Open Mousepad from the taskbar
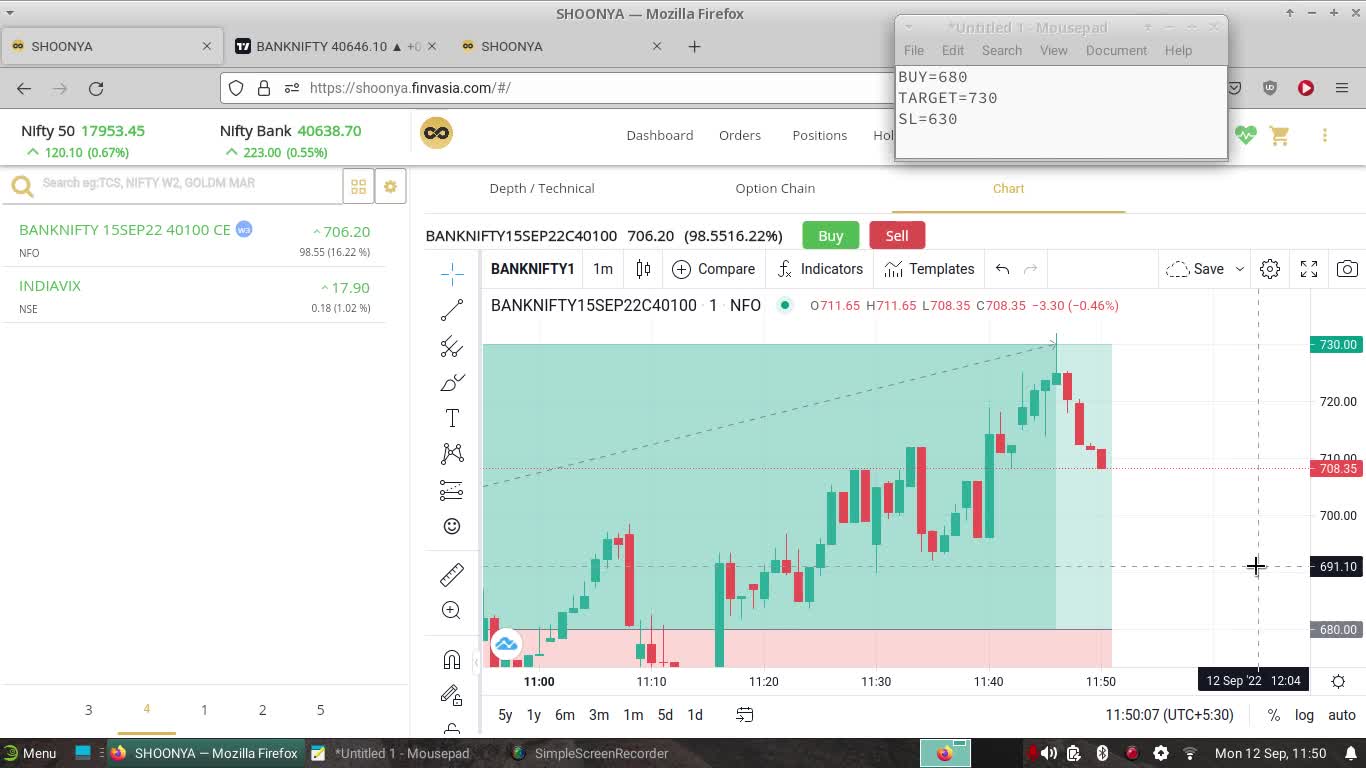The height and width of the screenshot is (768, 1366). click(390, 753)
